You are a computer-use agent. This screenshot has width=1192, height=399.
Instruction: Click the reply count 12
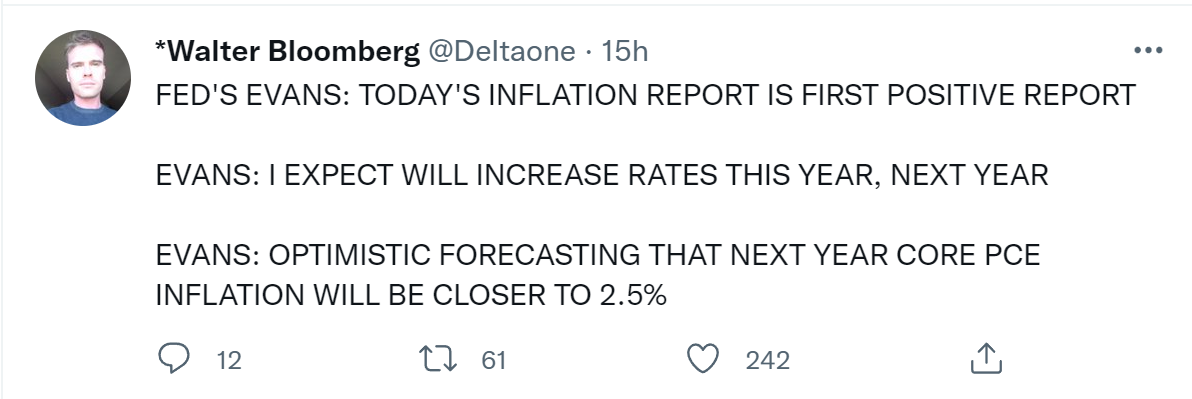click(229, 359)
